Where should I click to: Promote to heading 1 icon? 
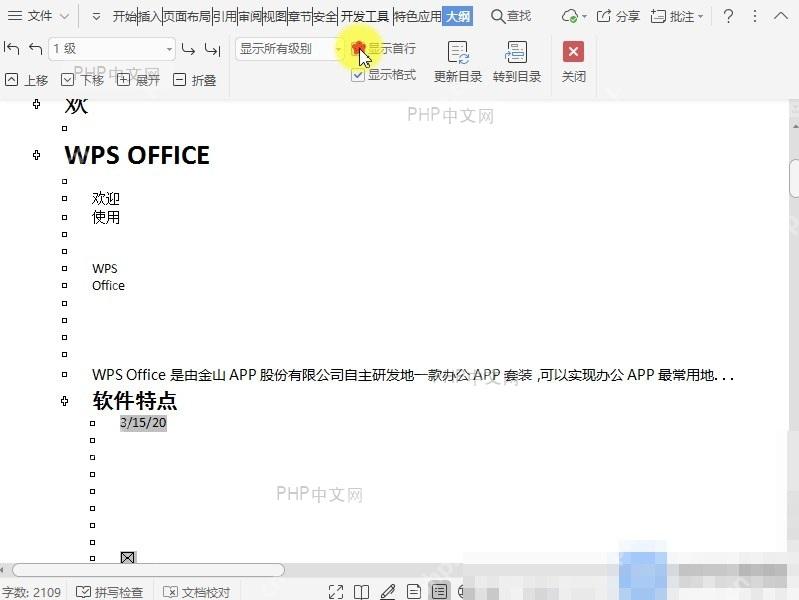11,48
